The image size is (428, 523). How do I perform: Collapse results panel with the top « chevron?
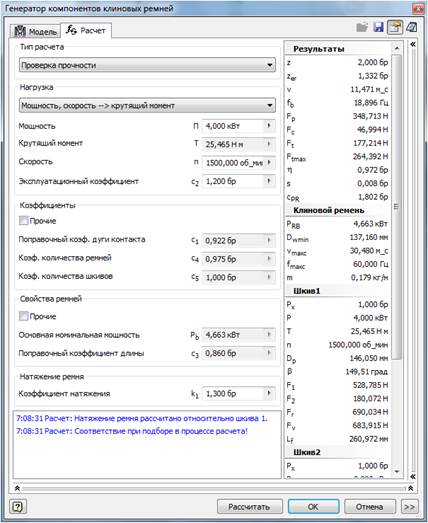pyautogui.click(x=413, y=44)
